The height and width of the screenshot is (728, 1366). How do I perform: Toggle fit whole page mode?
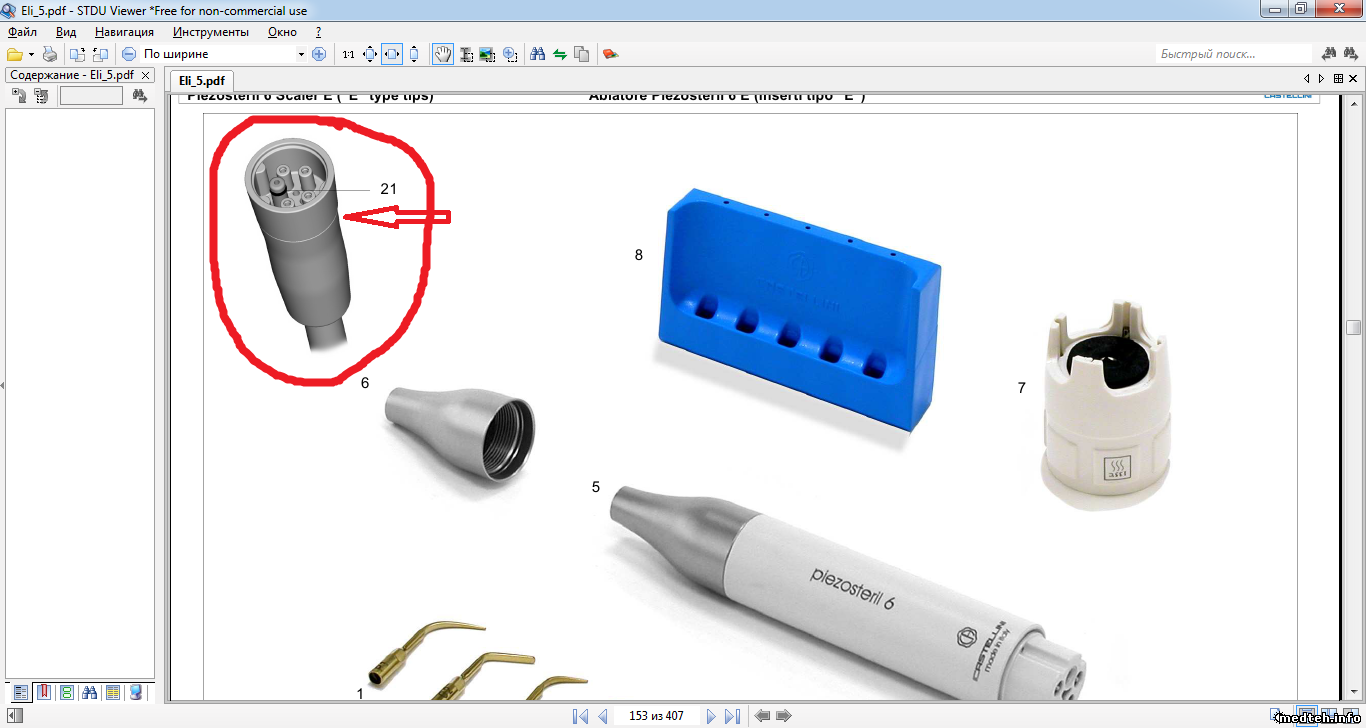(x=370, y=54)
